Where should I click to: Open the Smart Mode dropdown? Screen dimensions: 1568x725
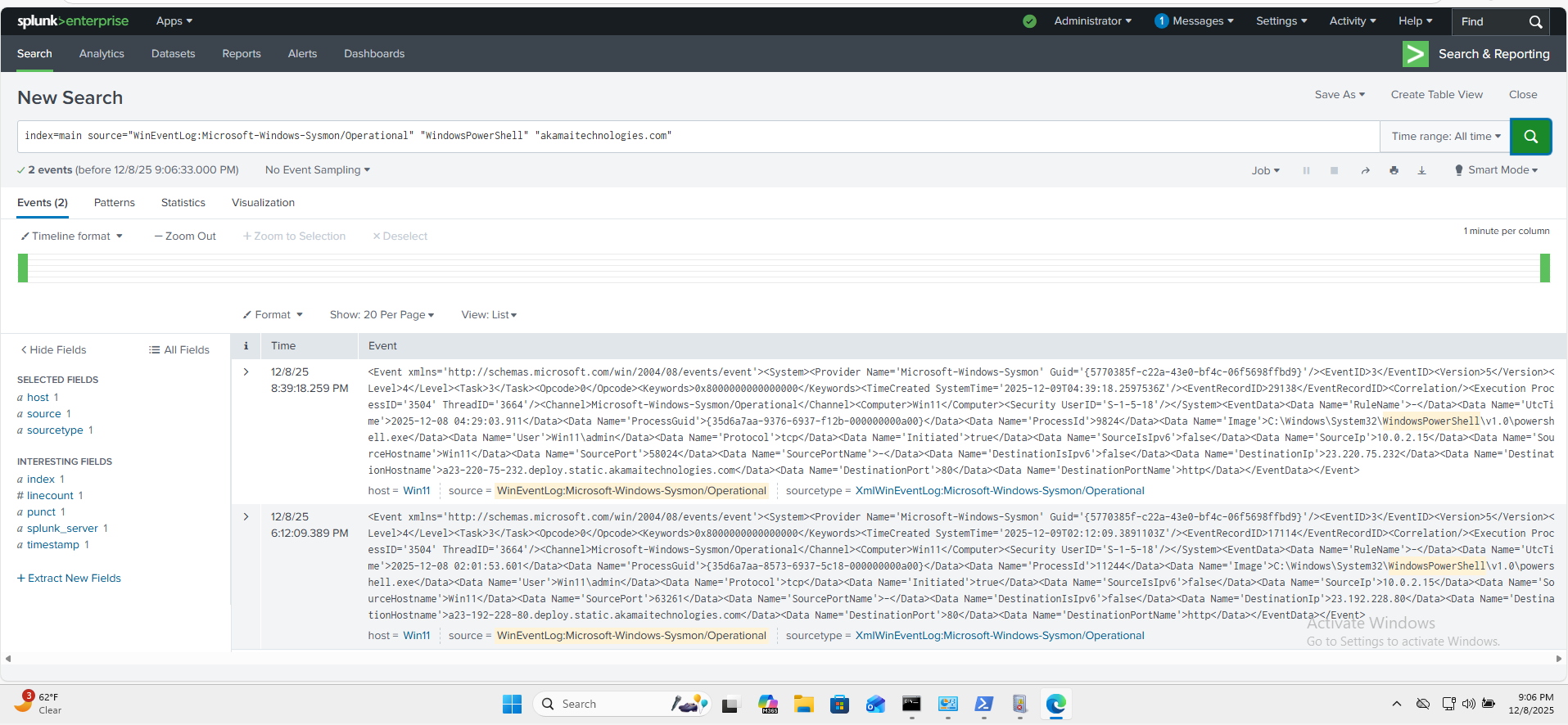pyautogui.click(x=1496, y=170)
